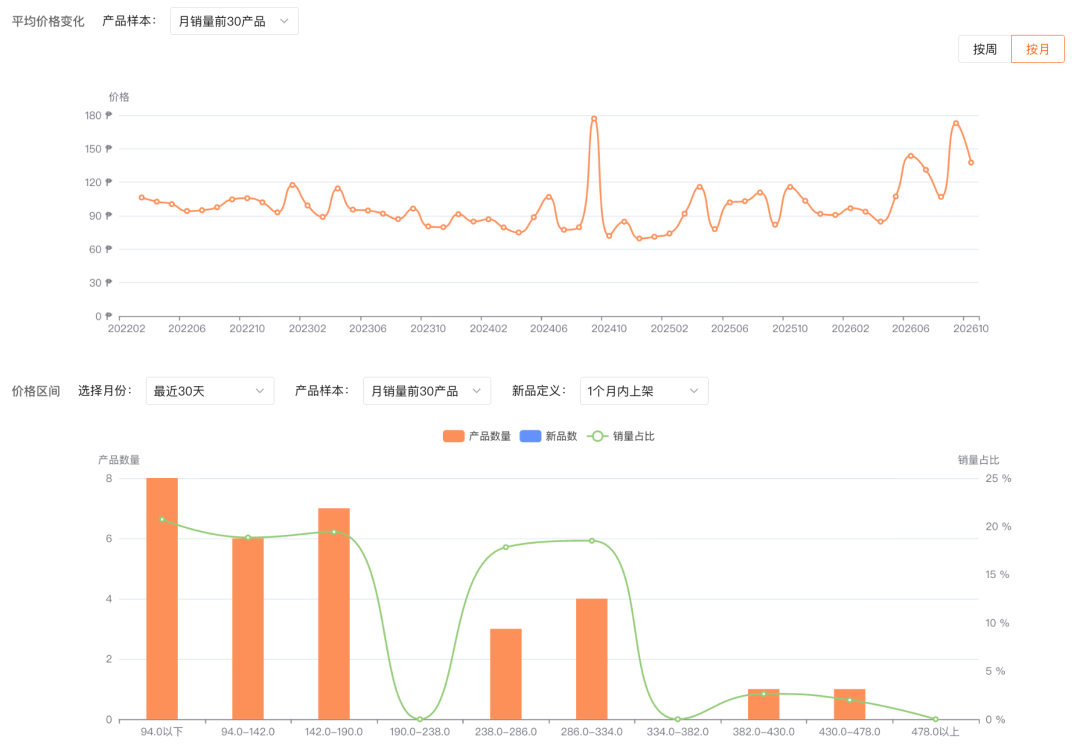Click the 202410 x-axis label on the 2024 side
This screenshot has height=749, width=1080.
tap(609, 329)
